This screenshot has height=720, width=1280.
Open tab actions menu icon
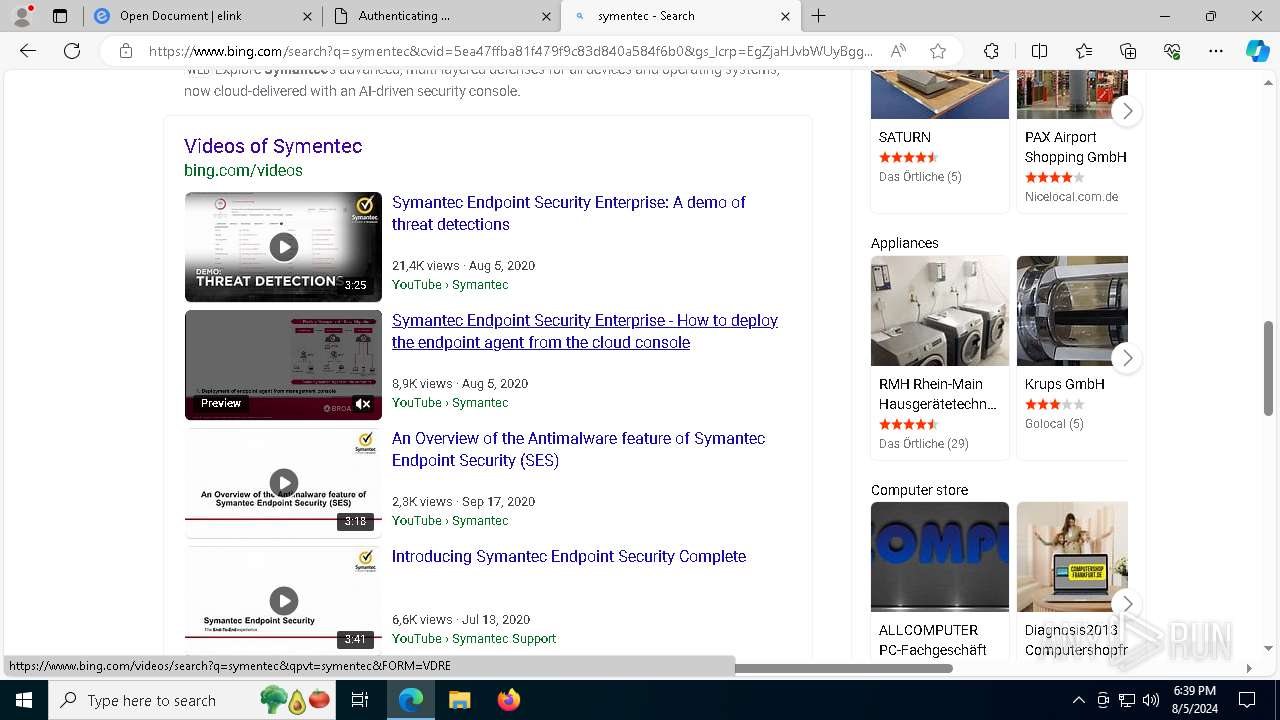point(60,16)
